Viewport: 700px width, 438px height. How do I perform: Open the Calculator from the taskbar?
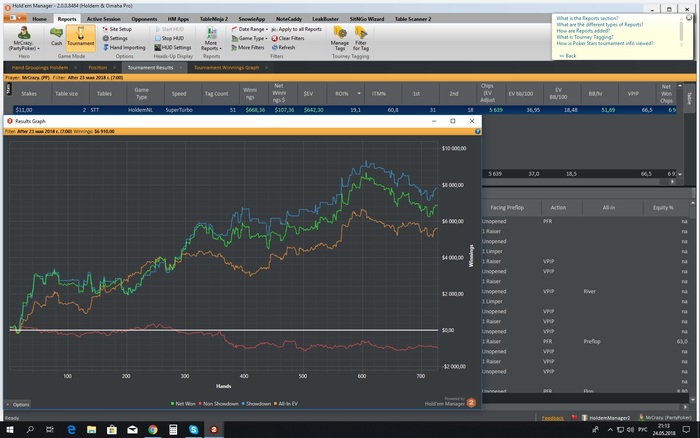[173, 430]
